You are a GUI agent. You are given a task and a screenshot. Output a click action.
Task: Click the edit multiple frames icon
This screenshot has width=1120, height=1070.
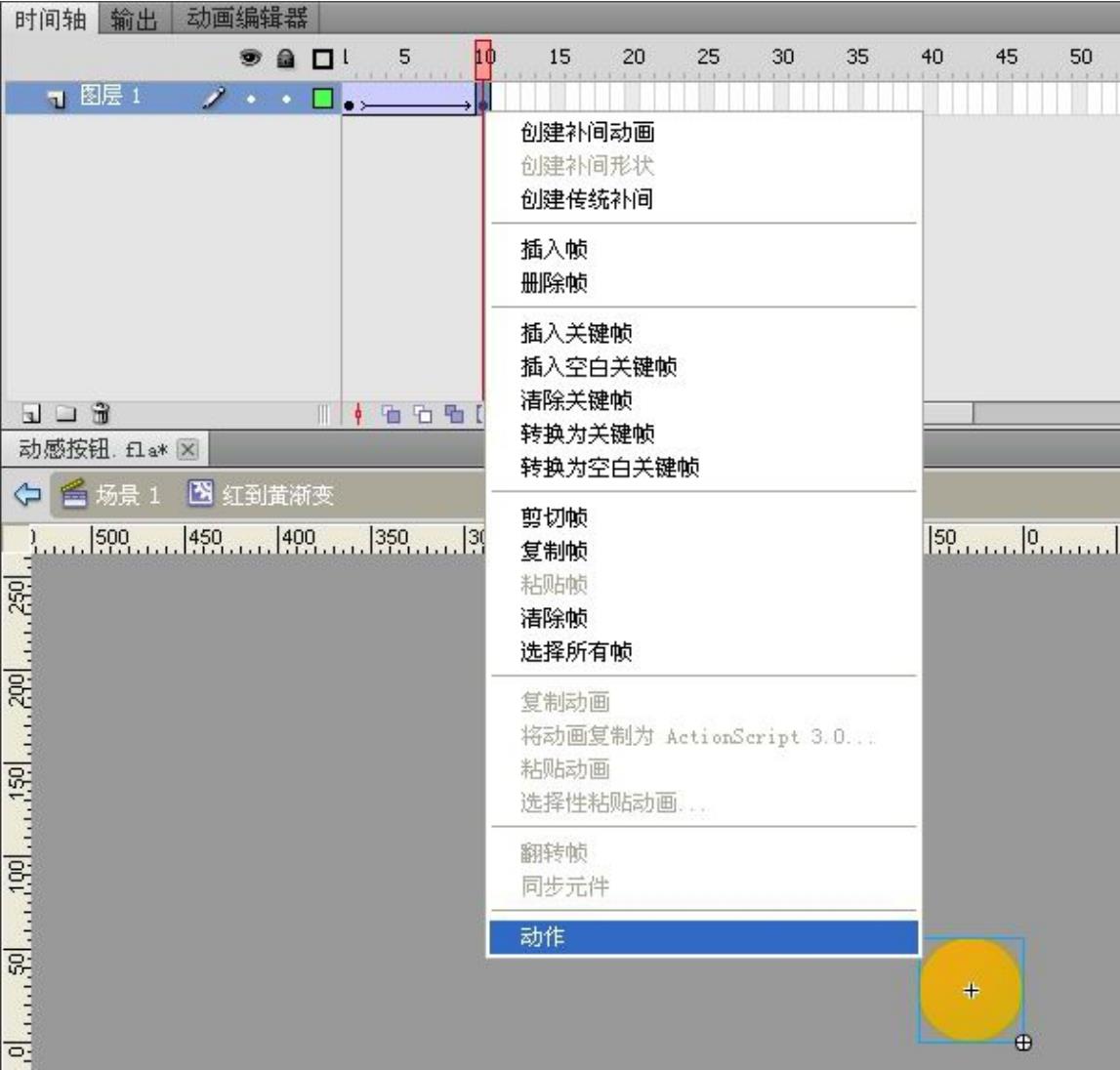pos(454,415)
